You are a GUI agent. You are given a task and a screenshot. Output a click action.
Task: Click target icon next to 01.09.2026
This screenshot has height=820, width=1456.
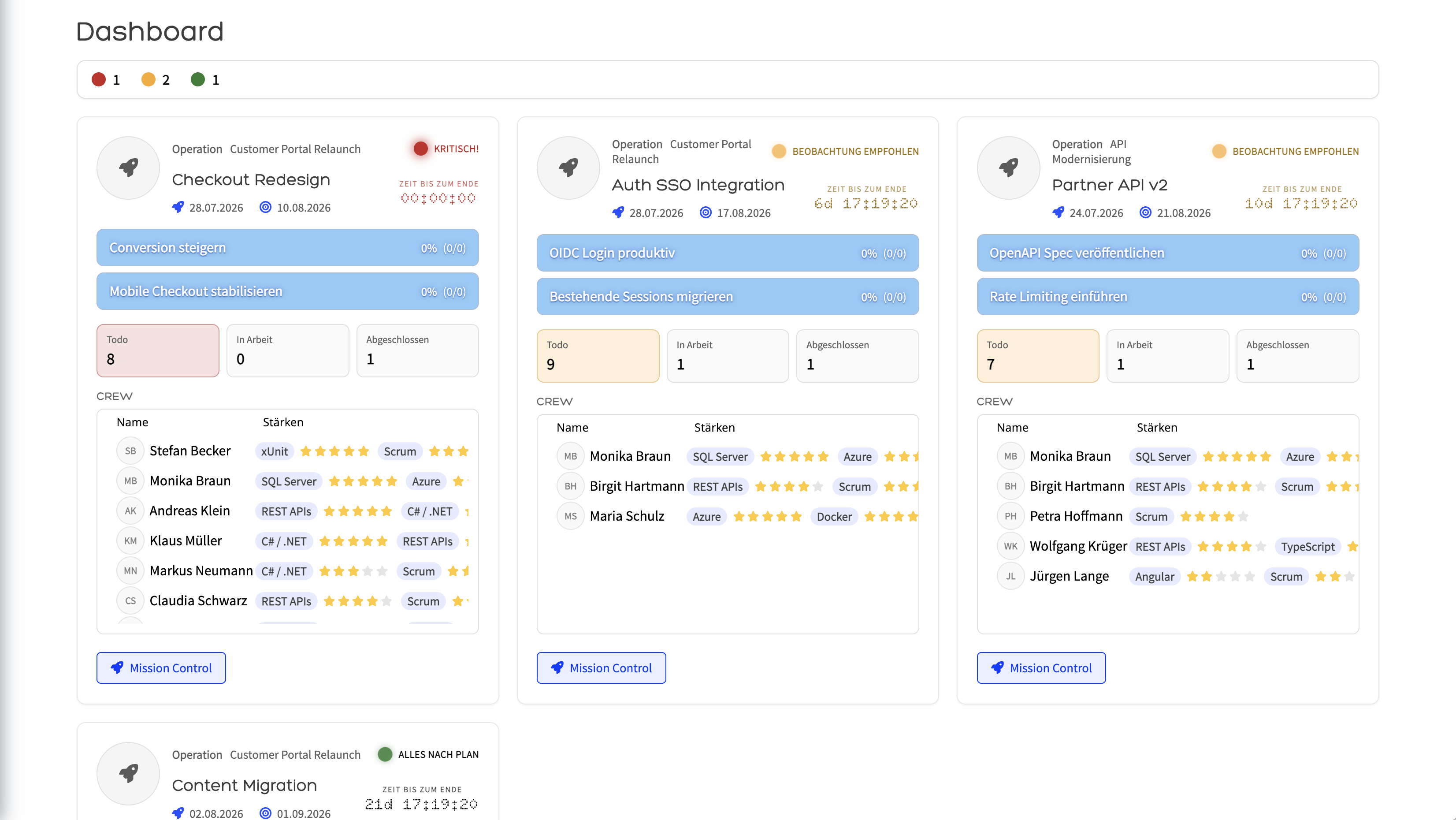(x=265, y=813)
